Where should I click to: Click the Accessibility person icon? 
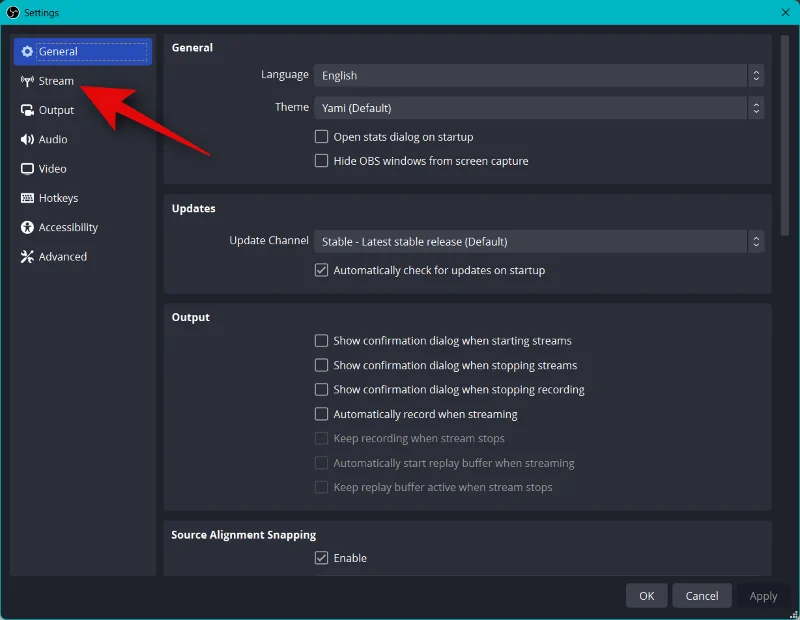(x=27, y=228)
